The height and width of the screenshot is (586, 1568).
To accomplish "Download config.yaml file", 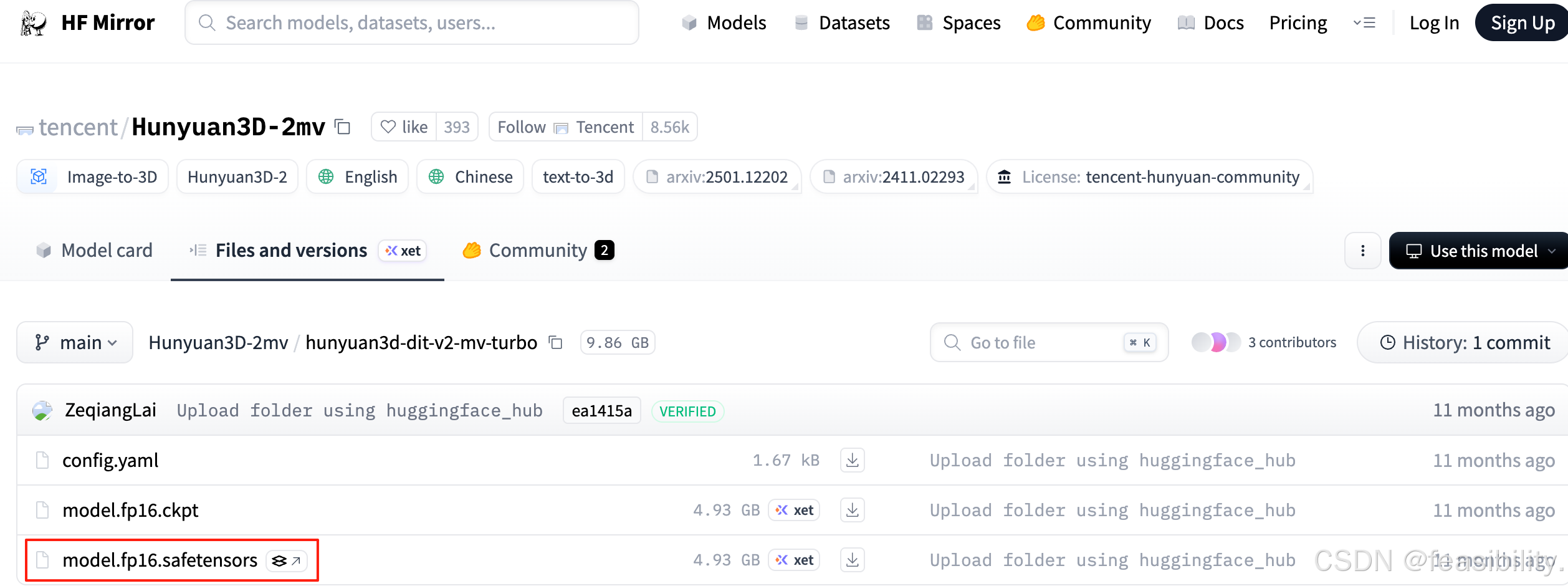I will click(x=853, y=460).
